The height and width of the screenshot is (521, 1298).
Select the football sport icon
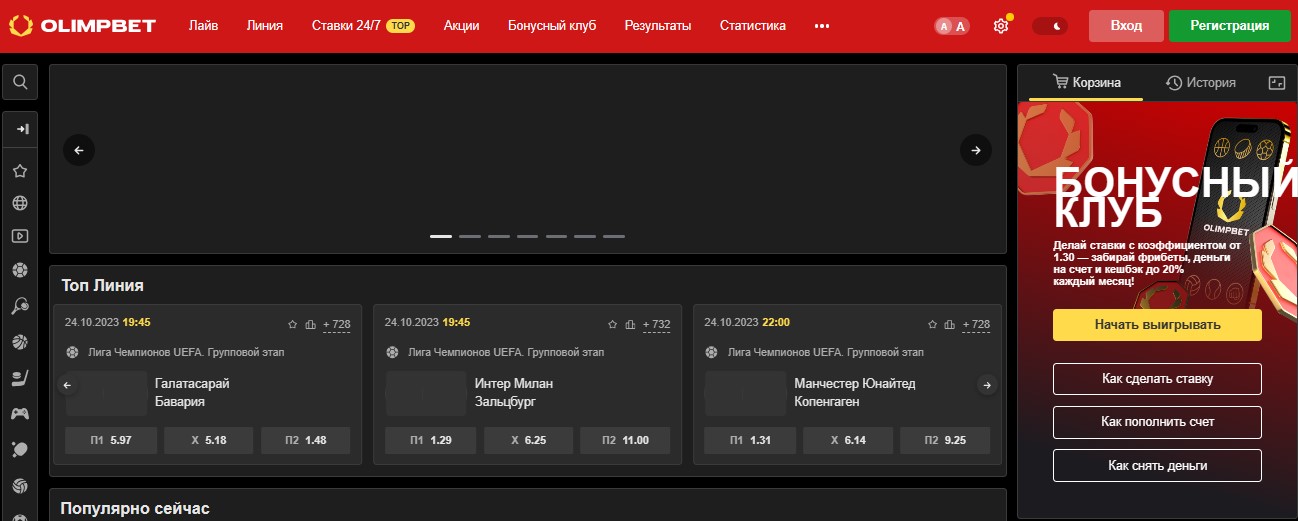pos(20,270)
